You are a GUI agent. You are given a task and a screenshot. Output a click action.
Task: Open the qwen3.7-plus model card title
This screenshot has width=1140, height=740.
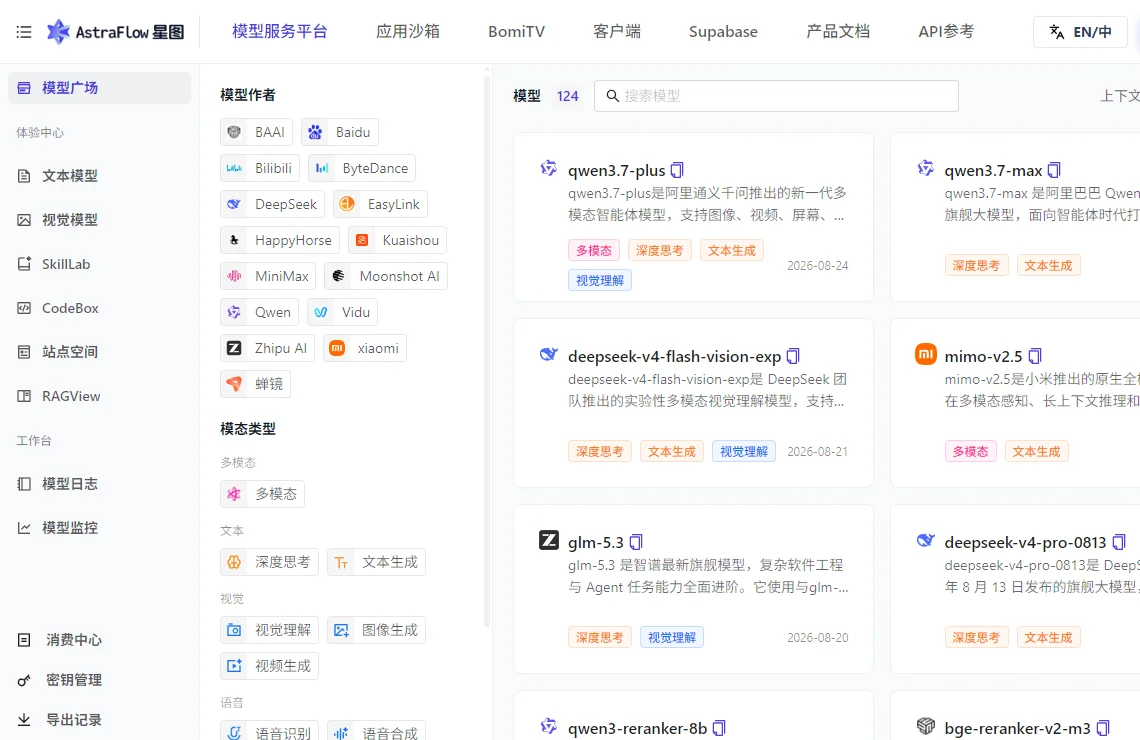[x=617, y=170]
